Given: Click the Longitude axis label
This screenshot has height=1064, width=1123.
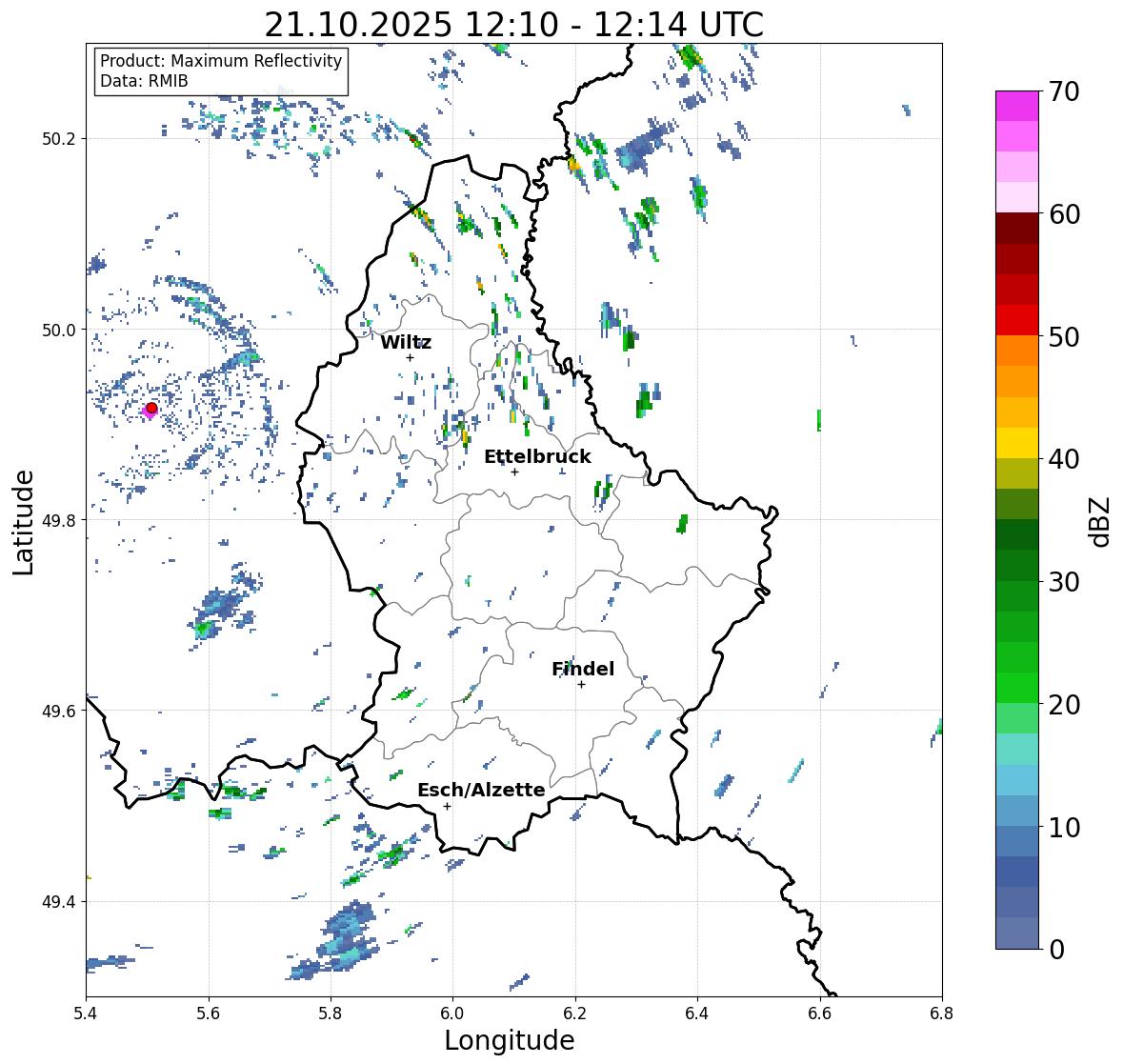Looking at the screenshot, I should (x=510, y=1040).
